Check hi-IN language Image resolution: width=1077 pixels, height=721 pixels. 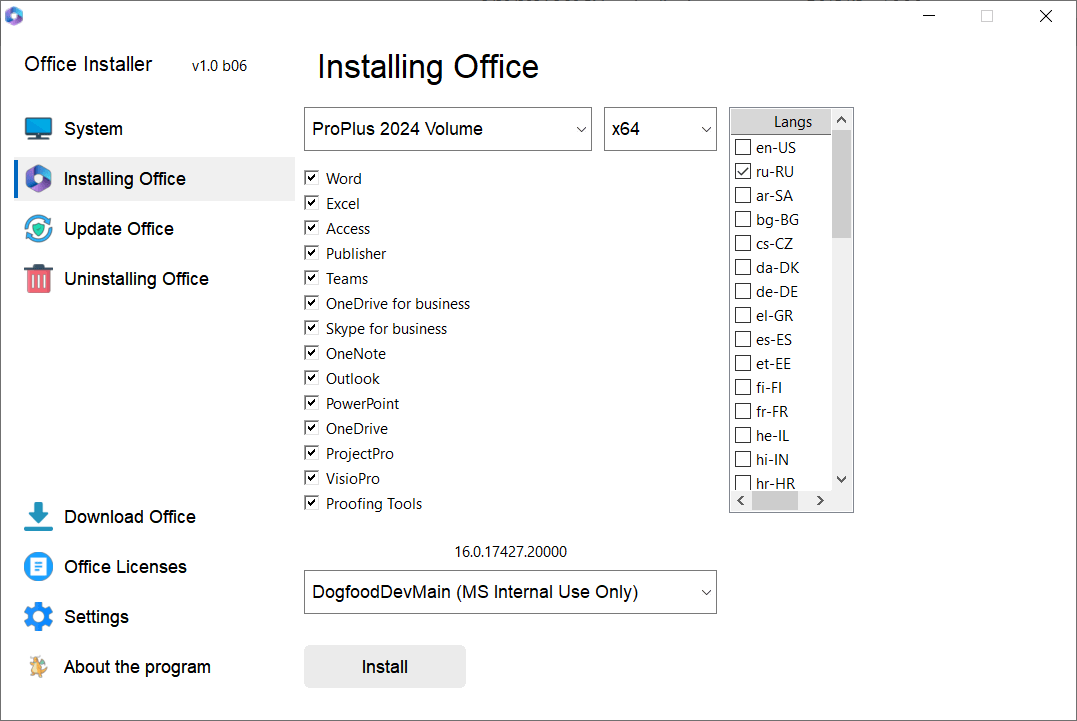click(742, 459)
